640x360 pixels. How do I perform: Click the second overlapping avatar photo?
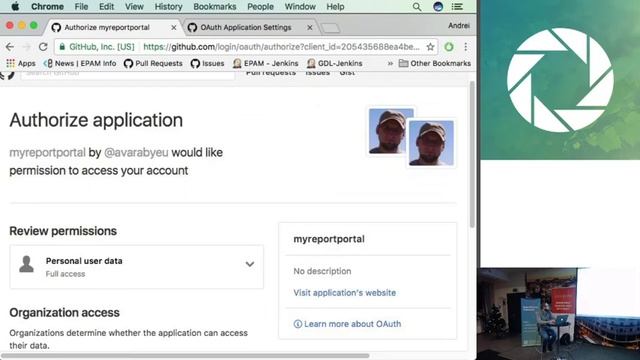tap(431, 144)
